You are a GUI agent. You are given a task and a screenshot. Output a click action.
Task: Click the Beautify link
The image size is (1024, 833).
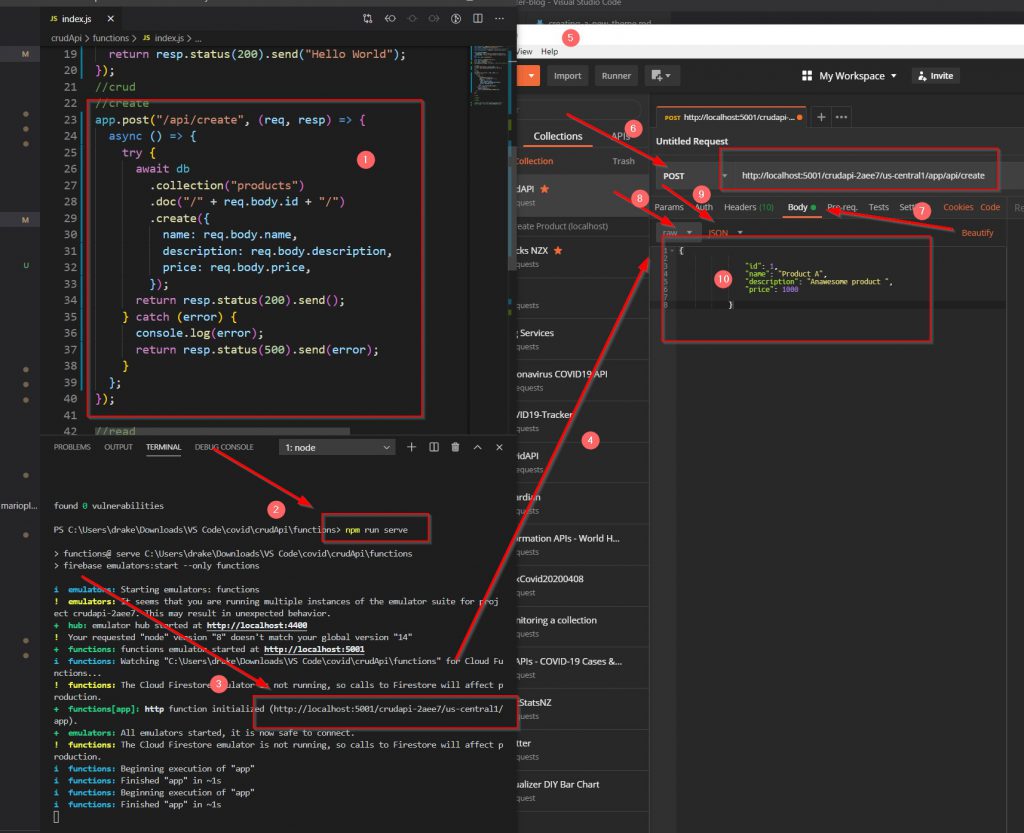click(x=977, y=232)
